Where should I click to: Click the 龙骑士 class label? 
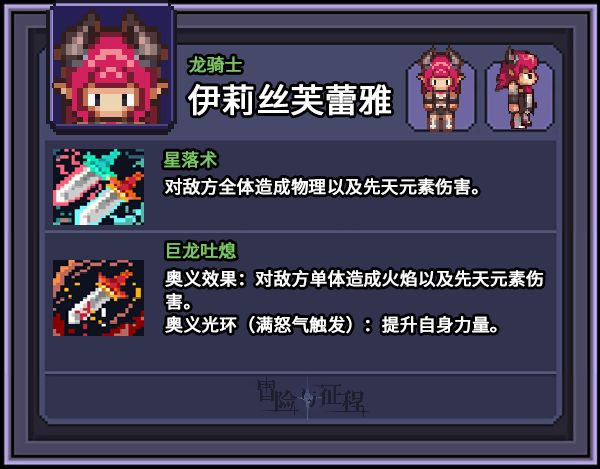coord(215,65)
